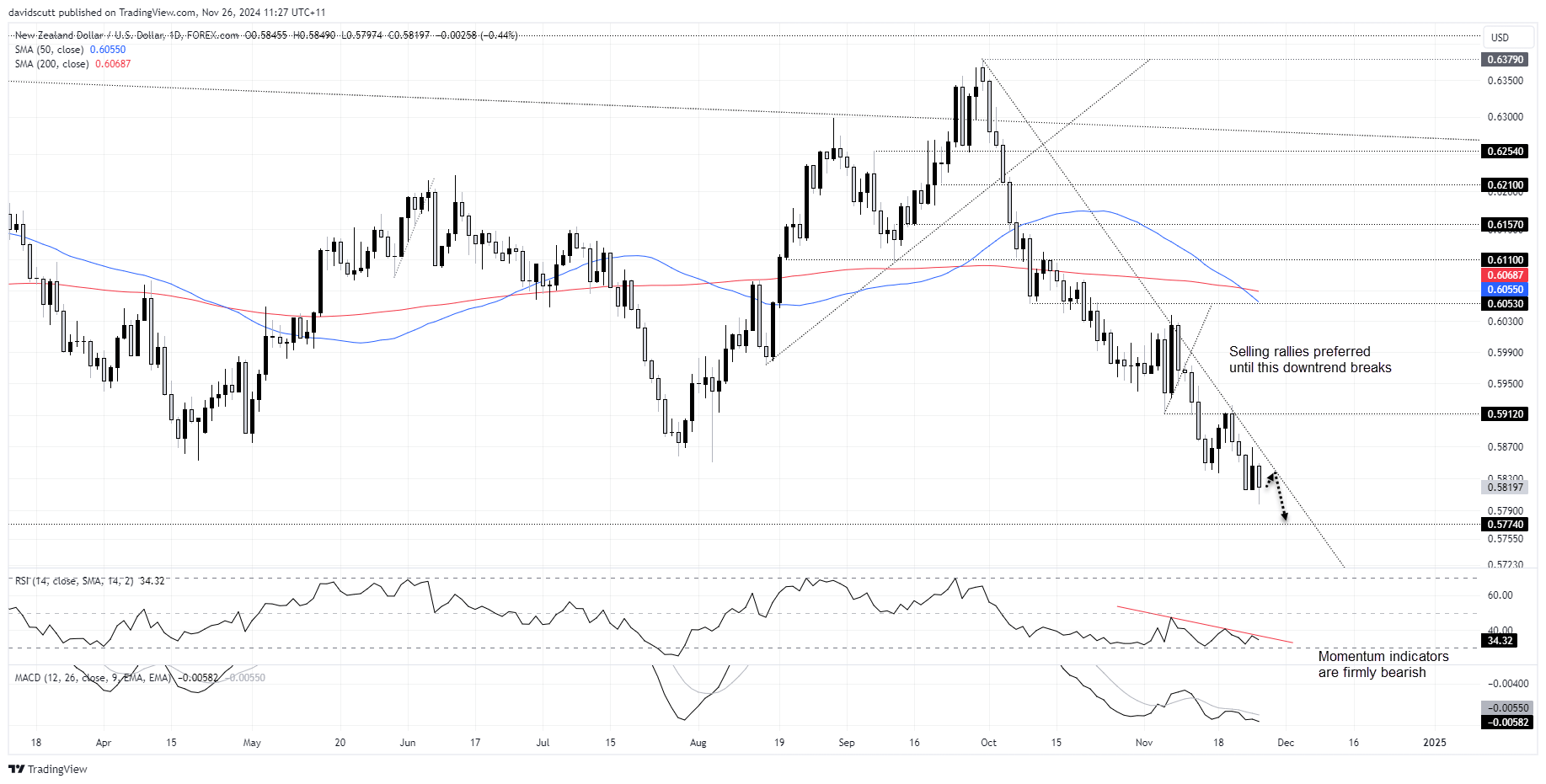Image resolution: width=1546 pixels, height=784 pixels.
Task: Click the SMA 50 legend value 0.60550
Action: tap(108, 50)
